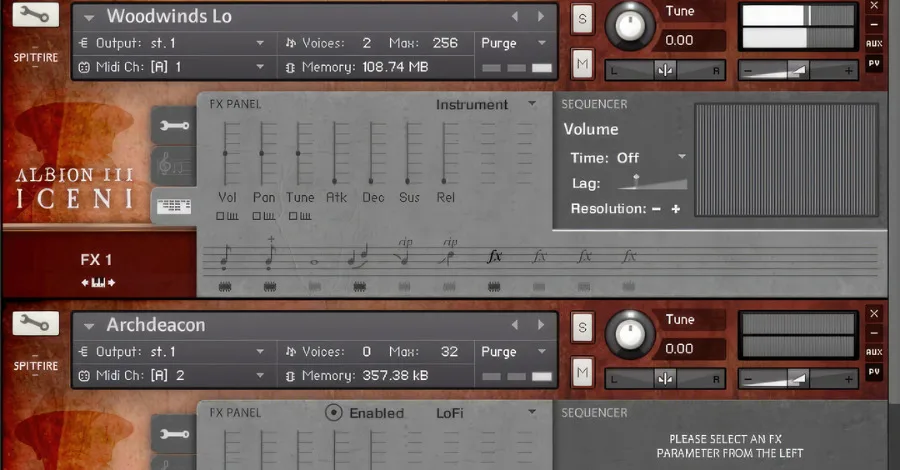Screen dimensions: 900x470
Task: Toggle the Enabled radio button for LoFi
Action: pyautogui.click(x=333, y=413)
